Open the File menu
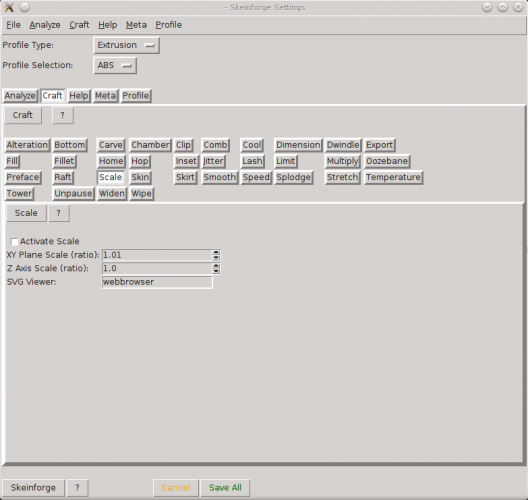 pos(13,25)
